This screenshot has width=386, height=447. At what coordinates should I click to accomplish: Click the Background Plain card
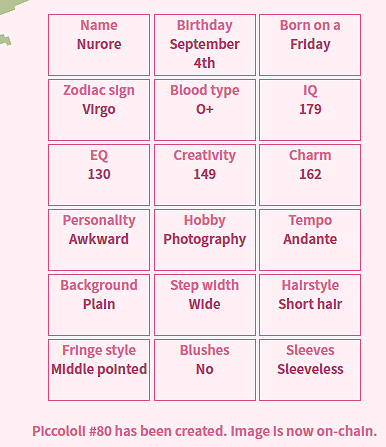99,305
